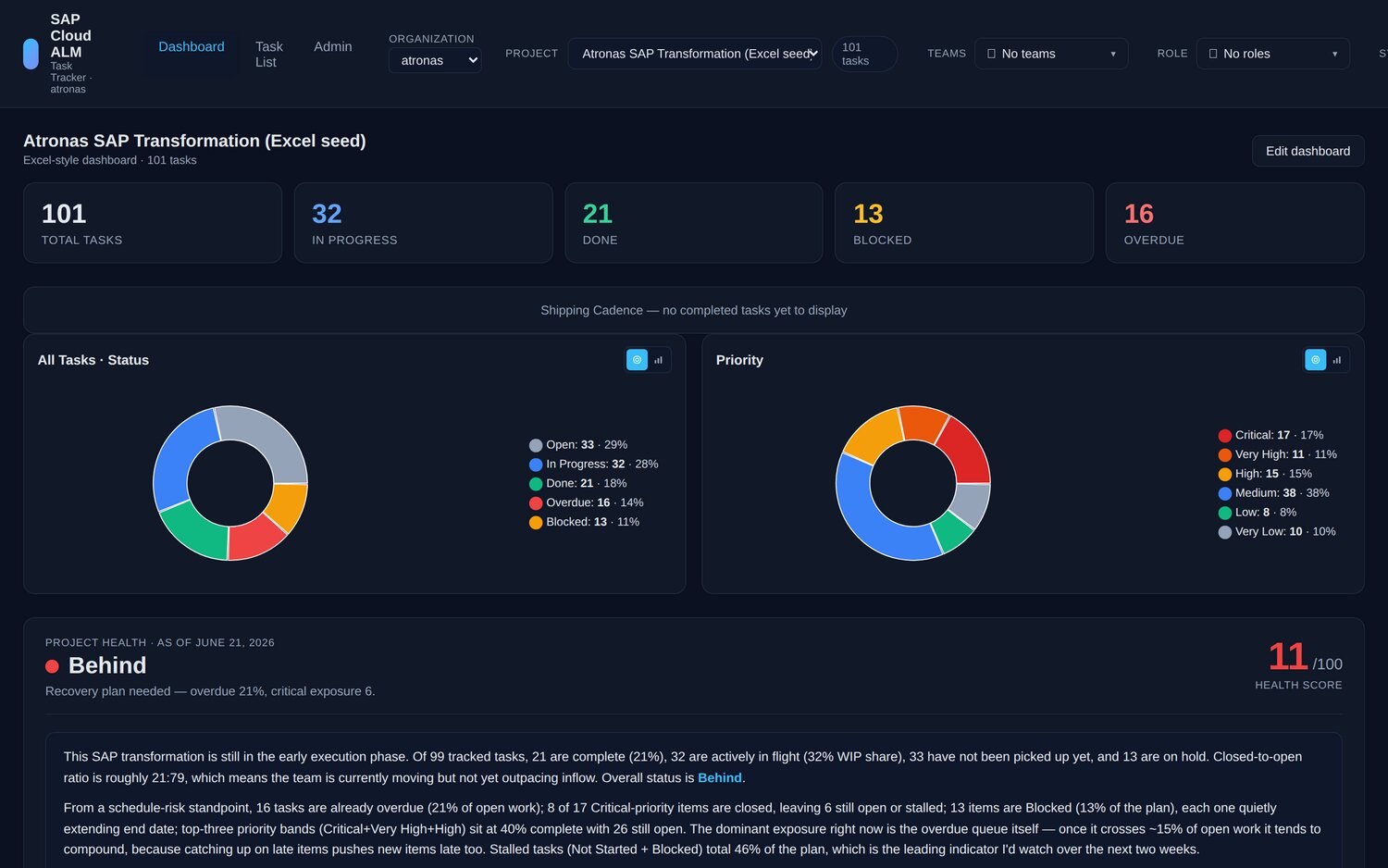Expand the Teams filter dropdown
Image resolution: width=1388 pixels, height=868 pixels.
(x=1051, y=54)
